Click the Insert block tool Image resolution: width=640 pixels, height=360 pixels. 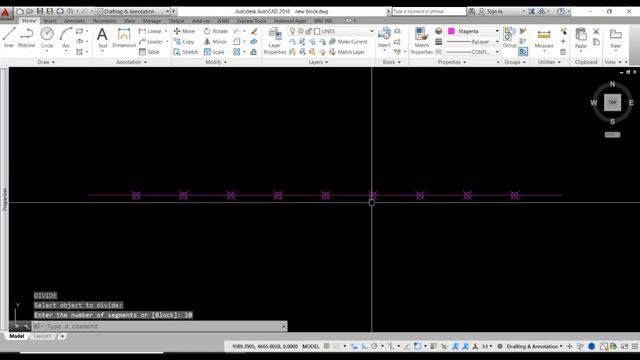(x=384, y=38)
